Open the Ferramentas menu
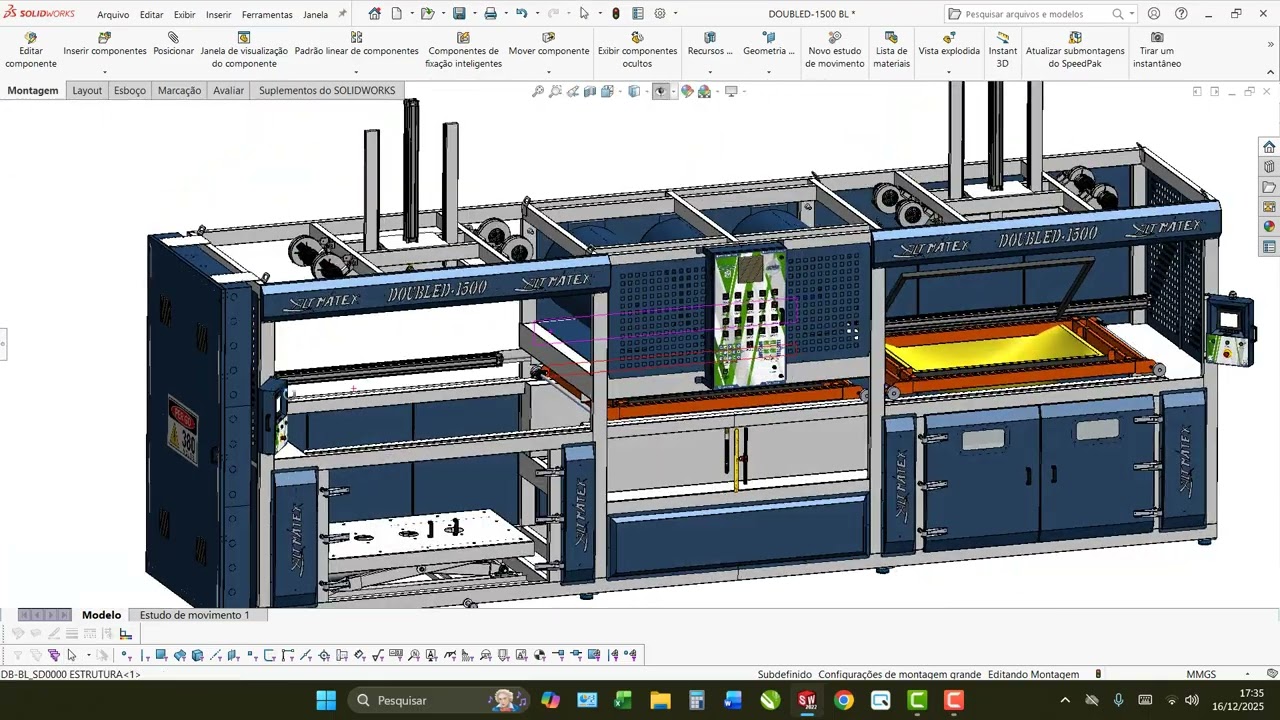 point(267,15)
